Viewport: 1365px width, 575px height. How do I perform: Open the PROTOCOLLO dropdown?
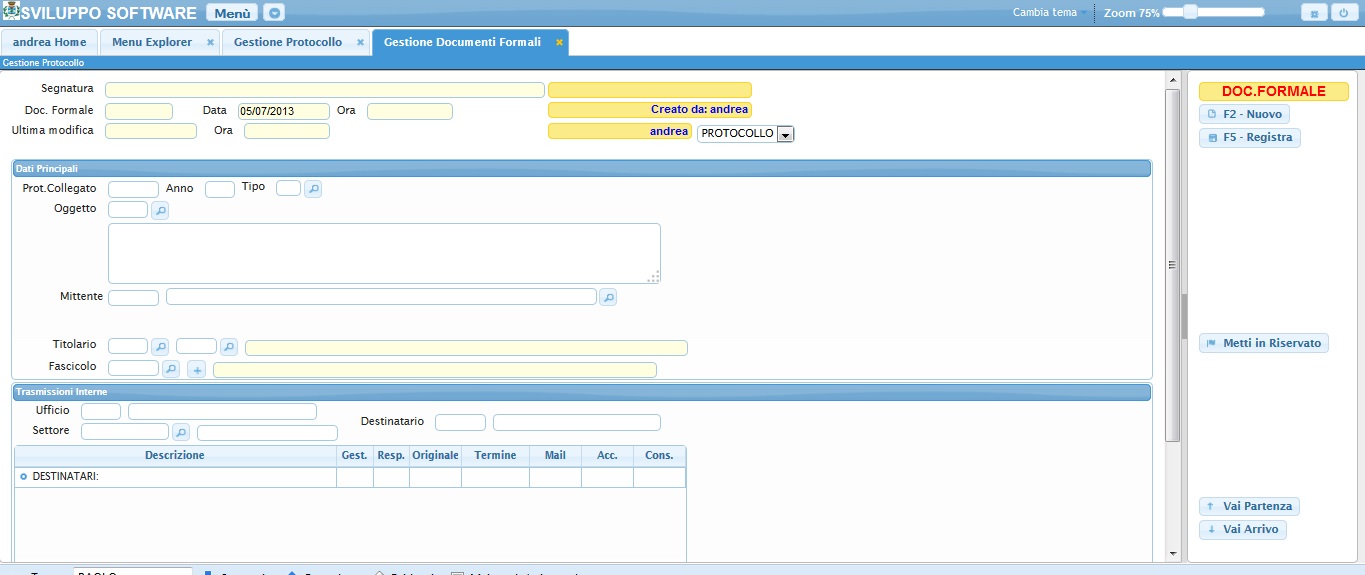[x=785, y=134]
